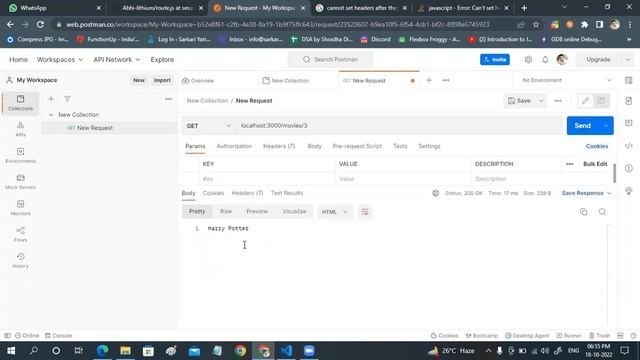Open the Workspaces dropdown
Viewport: 640px width, 360px height.
60,60
